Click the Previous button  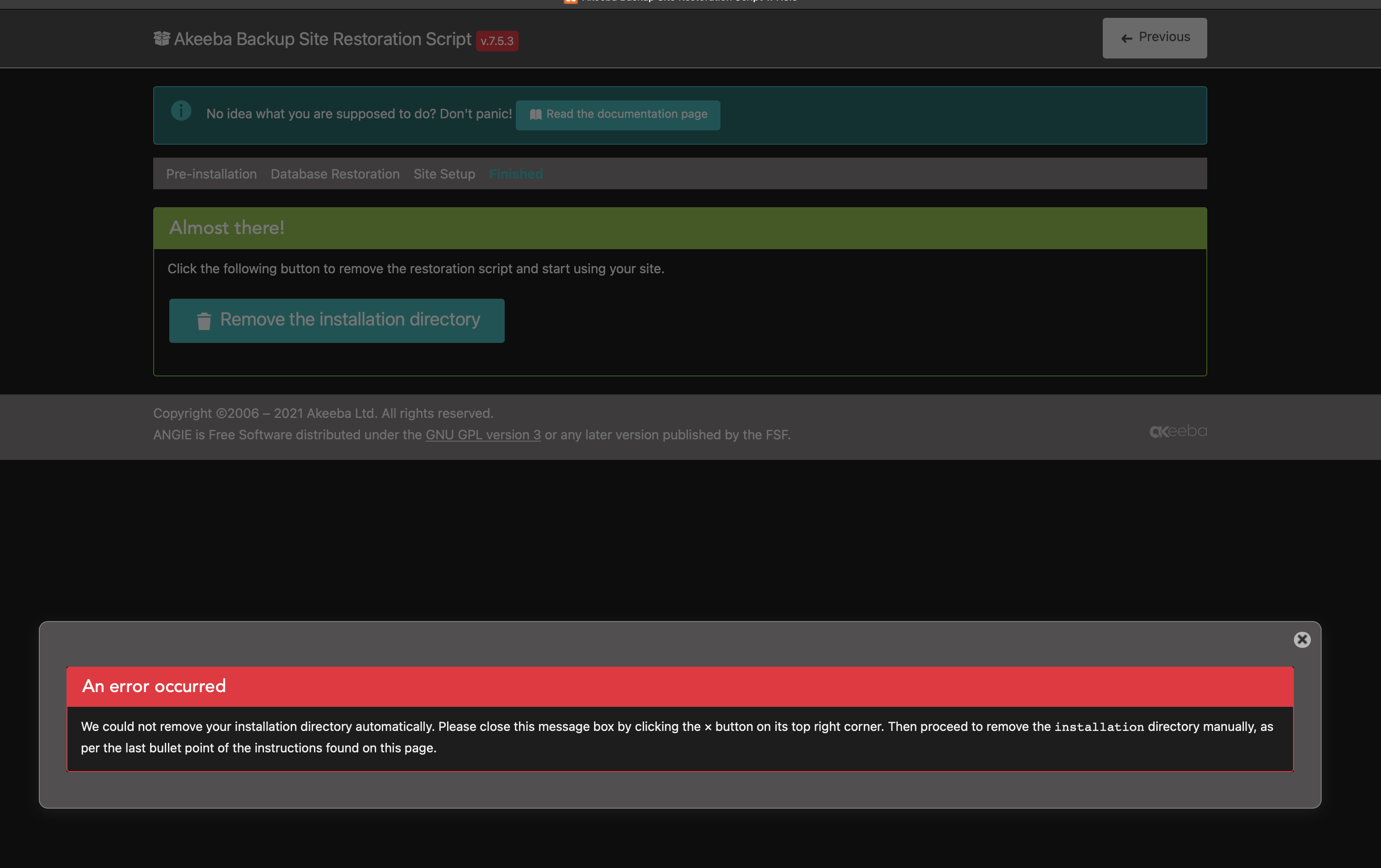pyautogui.click(x=1155, y=38)
